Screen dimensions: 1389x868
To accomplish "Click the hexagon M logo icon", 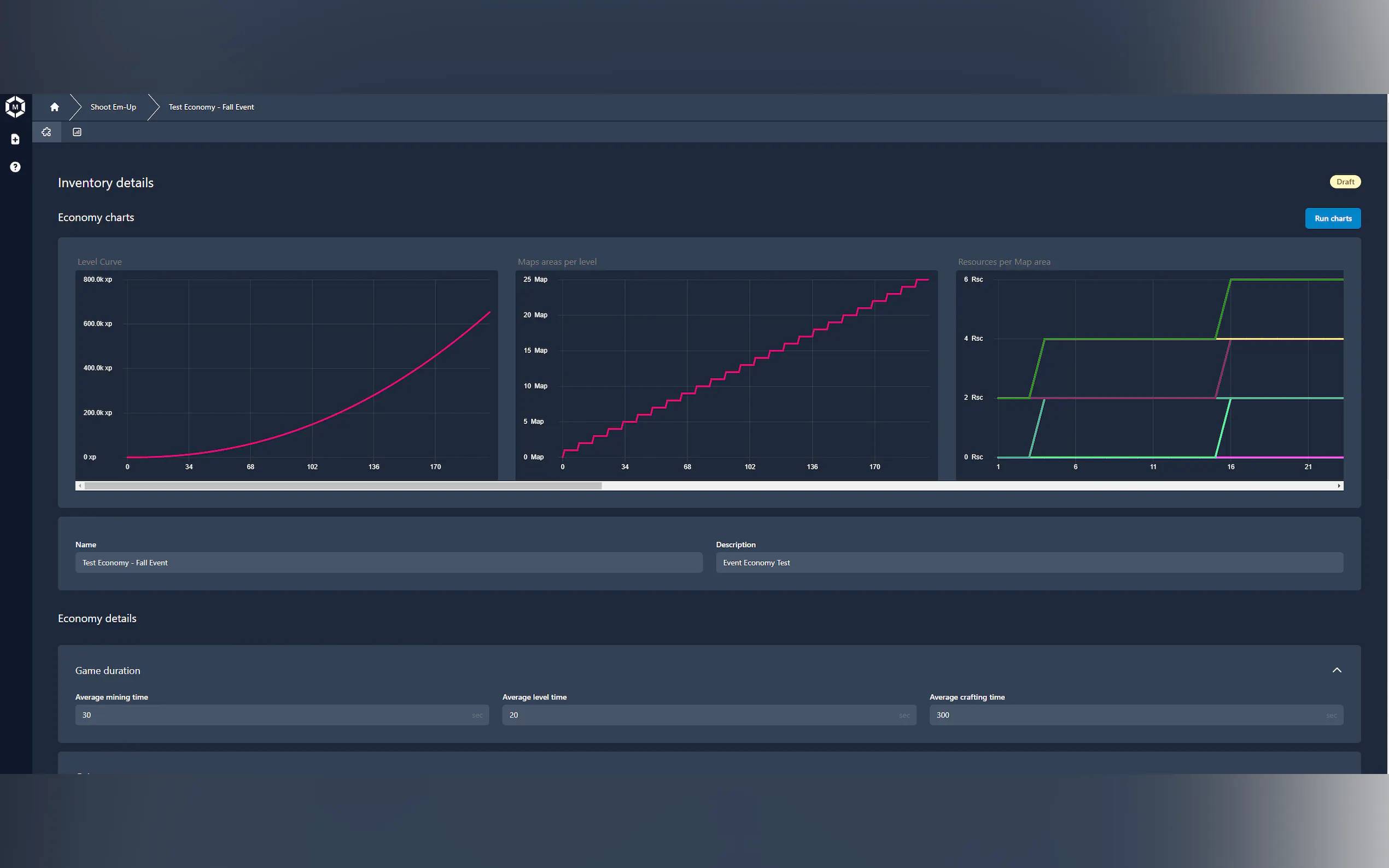I will [x=15, y=107].
